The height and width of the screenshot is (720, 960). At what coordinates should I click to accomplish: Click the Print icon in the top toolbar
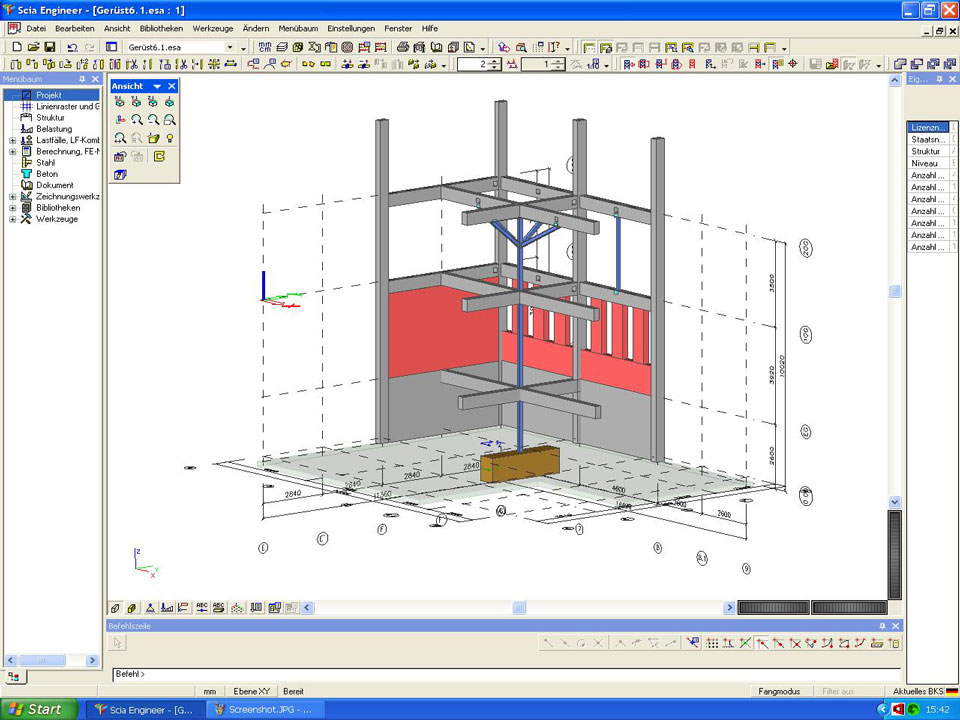403,47
